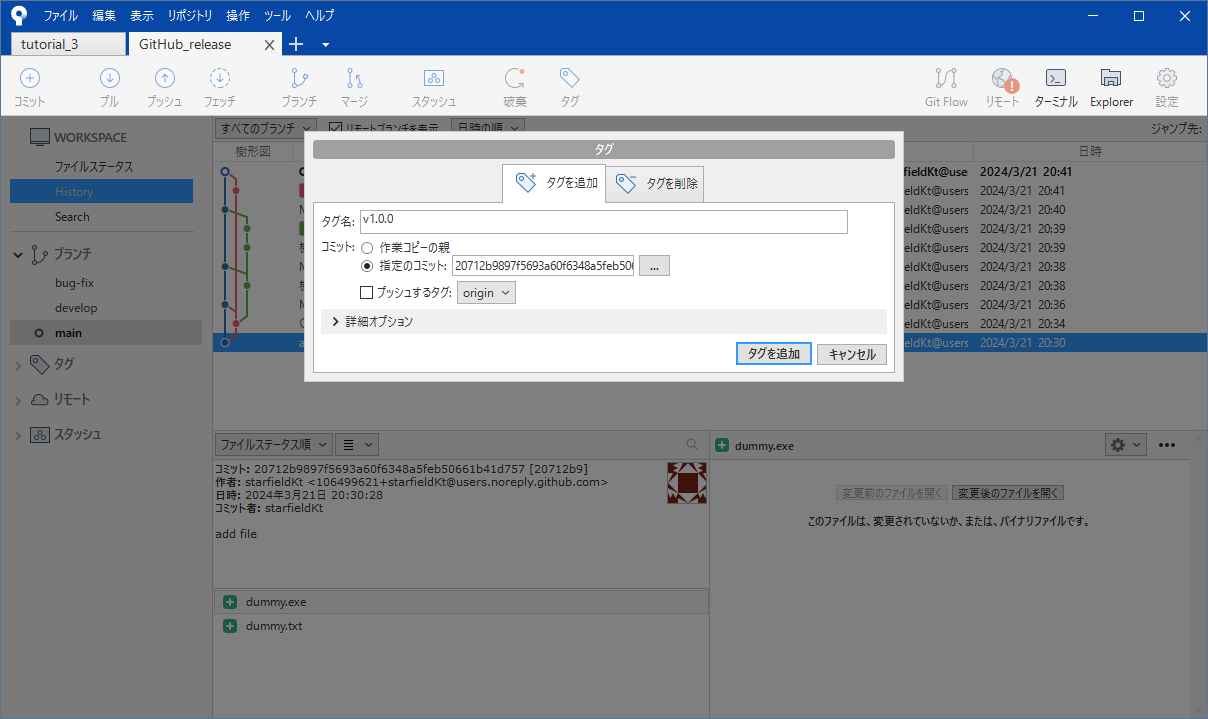Click the three-dot more options icon
The height and width of the screenshot is (719, 1208).
[x=1166, y=445]
